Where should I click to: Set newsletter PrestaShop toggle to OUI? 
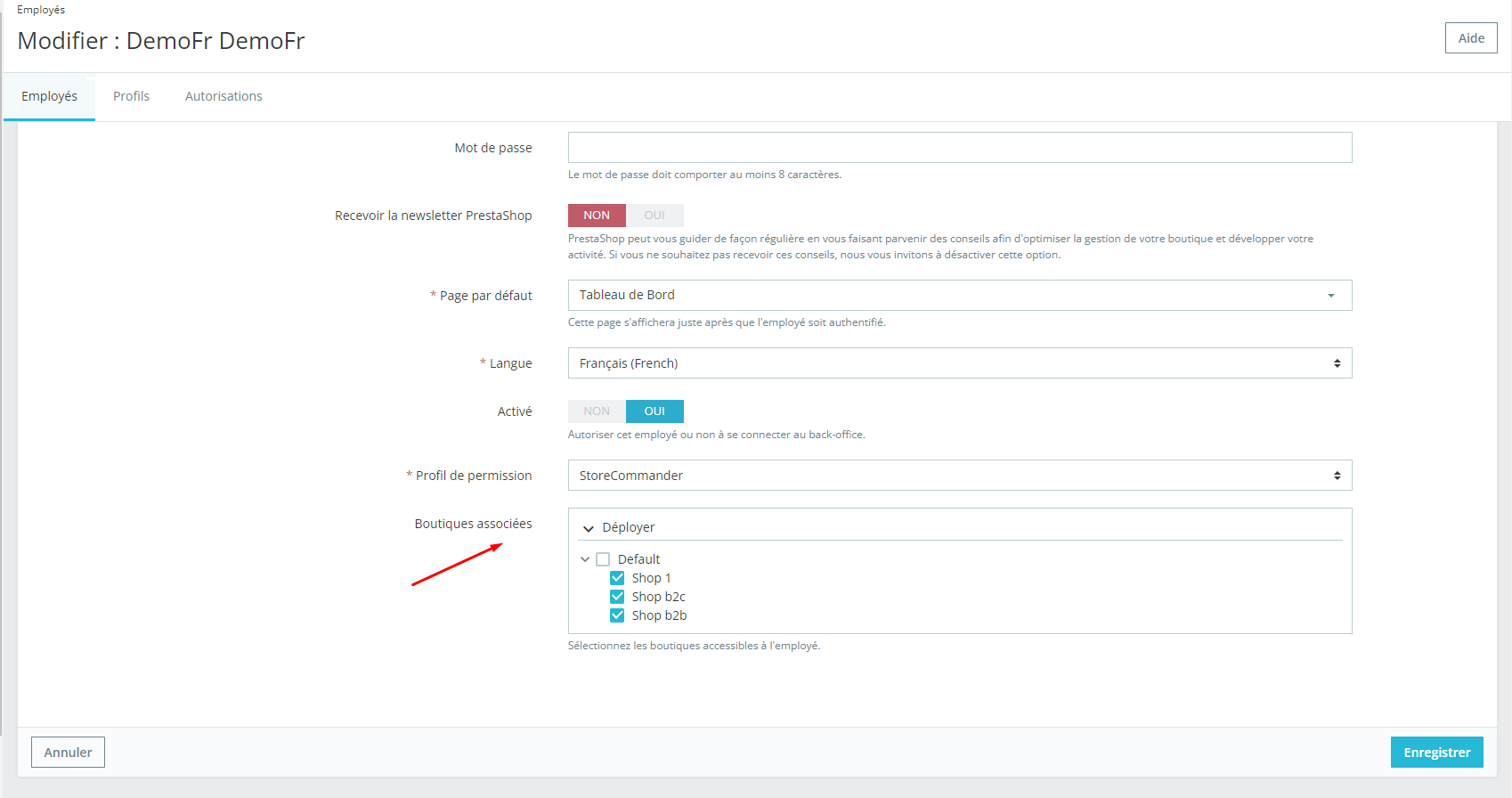pos(654,216)
